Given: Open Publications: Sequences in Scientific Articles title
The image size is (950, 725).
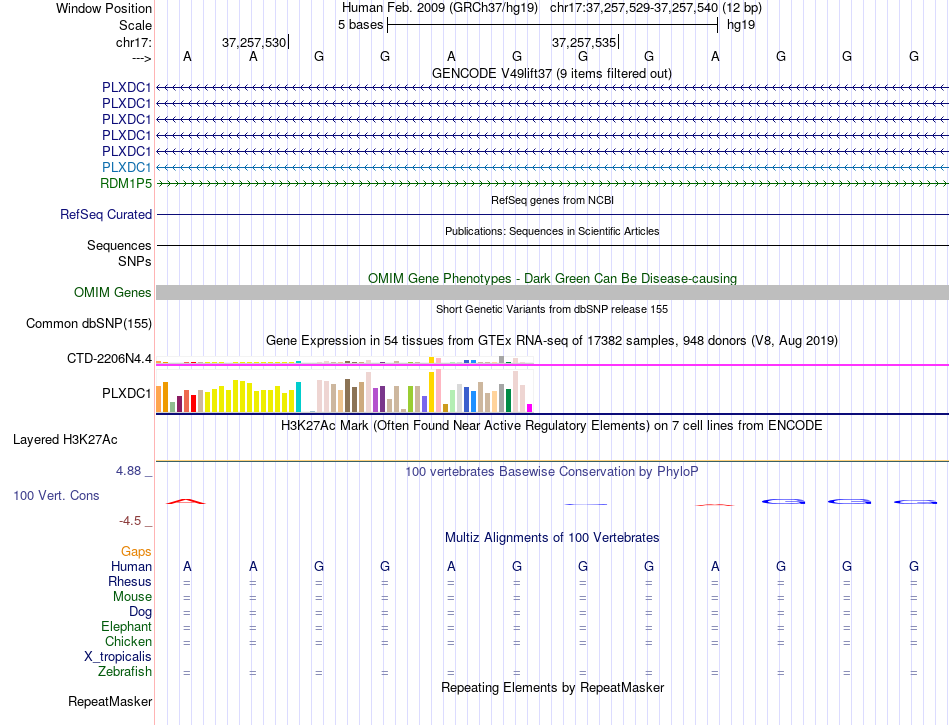Looking at the screenshot, I should point(552,231).
